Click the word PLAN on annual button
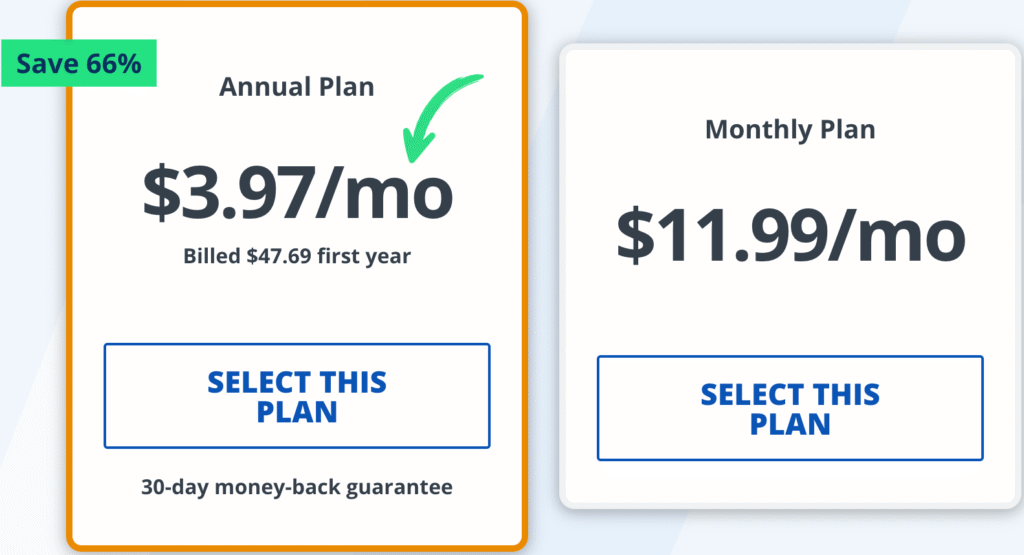 point(297,411)
